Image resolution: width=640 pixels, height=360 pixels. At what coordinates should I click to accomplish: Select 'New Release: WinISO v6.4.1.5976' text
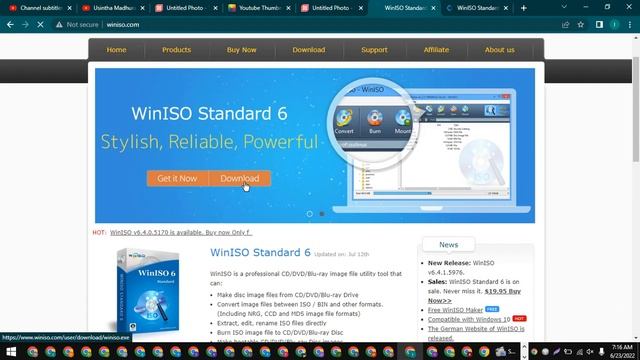(461, 267)
